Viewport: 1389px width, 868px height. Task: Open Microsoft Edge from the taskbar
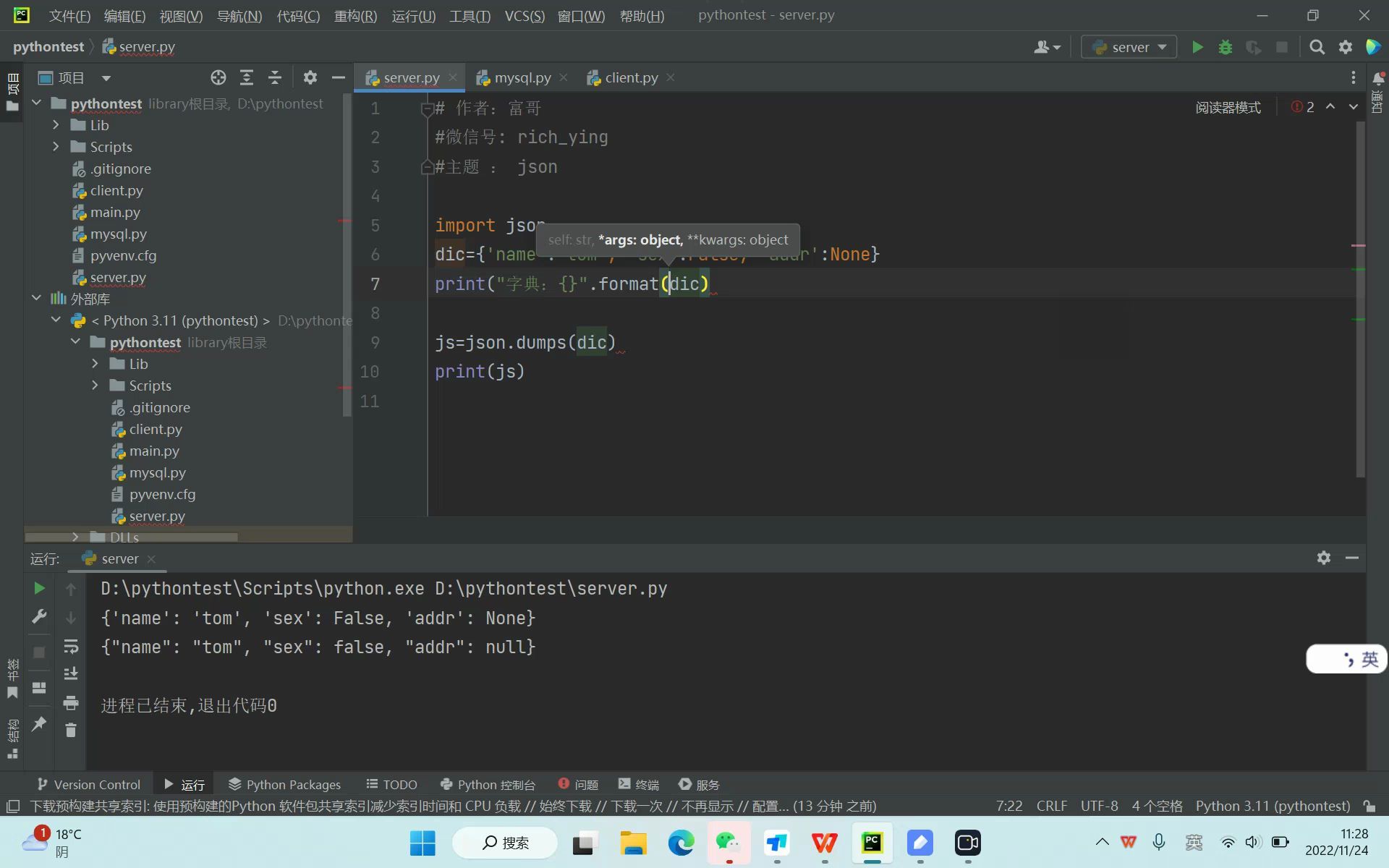point(680,843)
